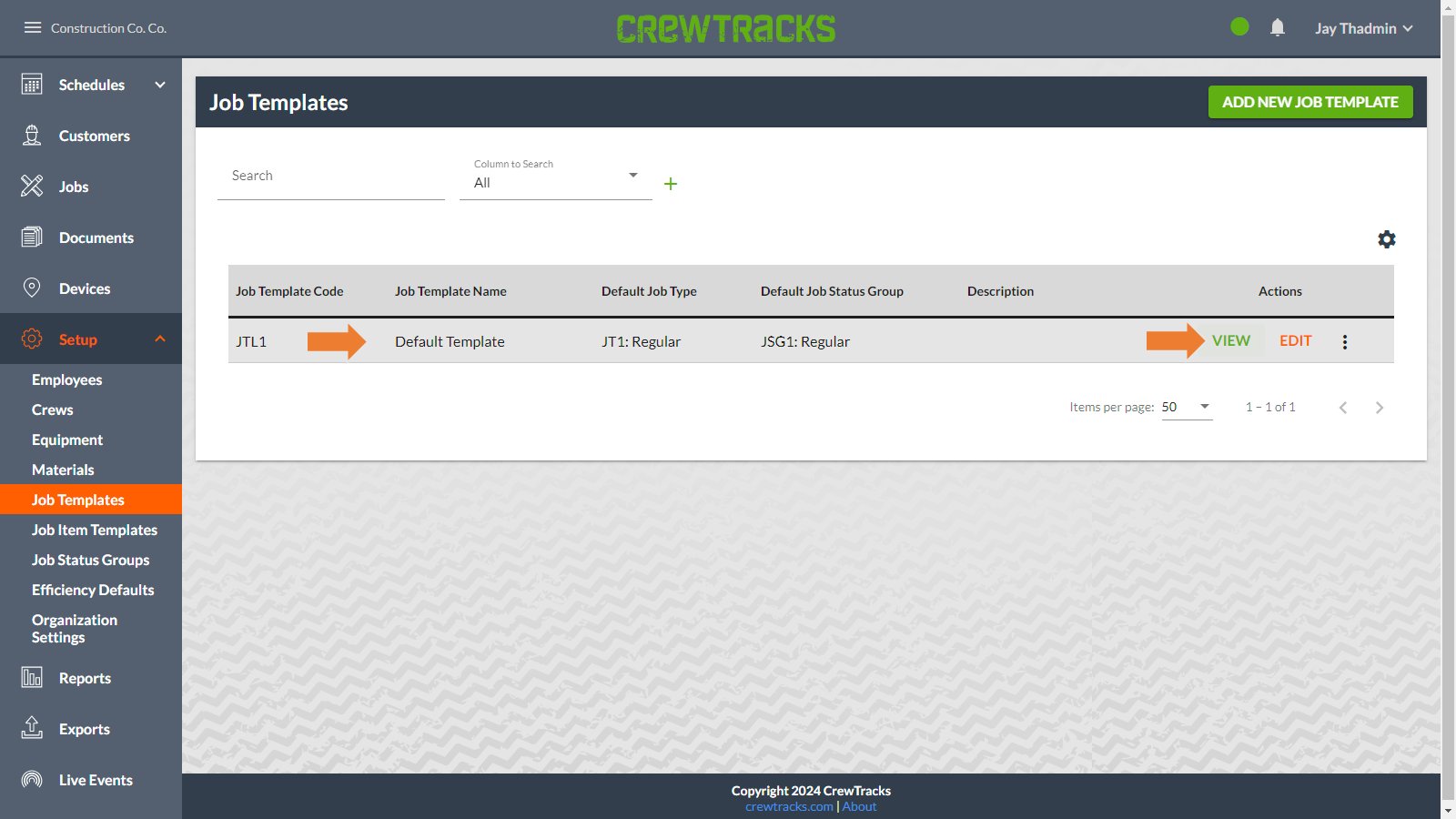Select Job Templates in the sidebar
The height and width of the screenshot is (819, 1456).
pyautogui.click(x=91, y=500)
